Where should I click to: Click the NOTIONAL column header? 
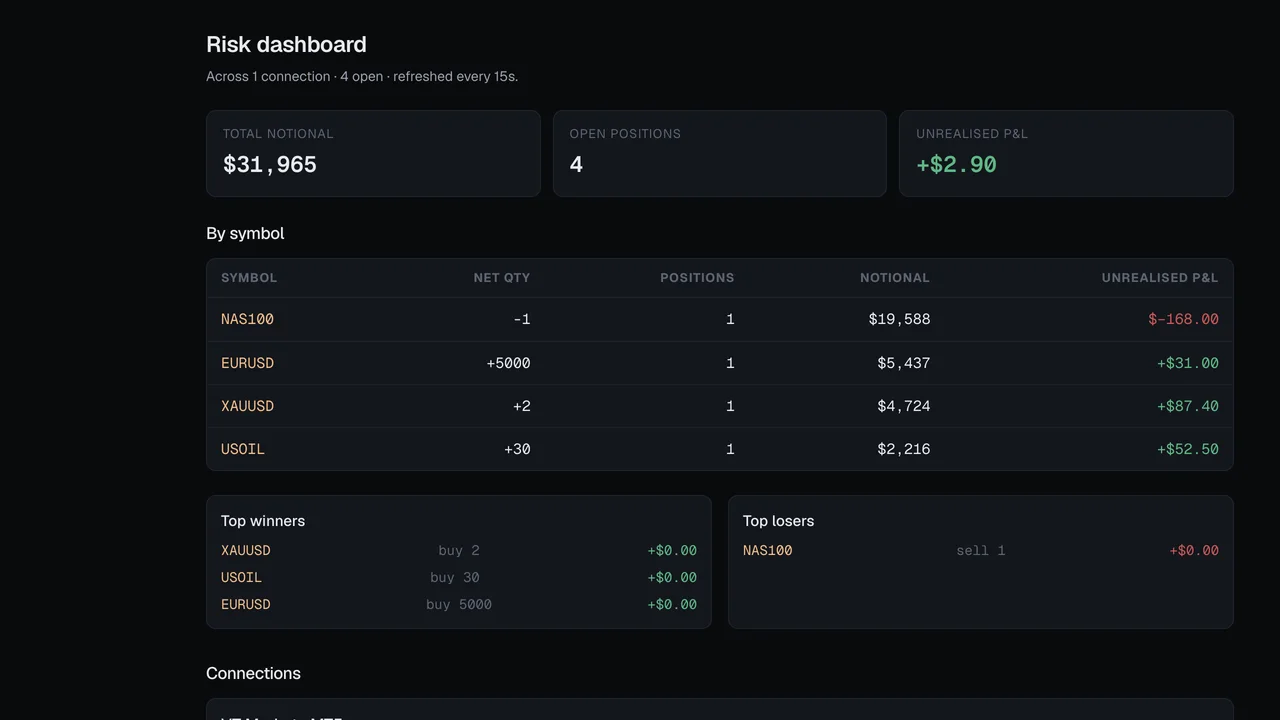pos(895,278)
